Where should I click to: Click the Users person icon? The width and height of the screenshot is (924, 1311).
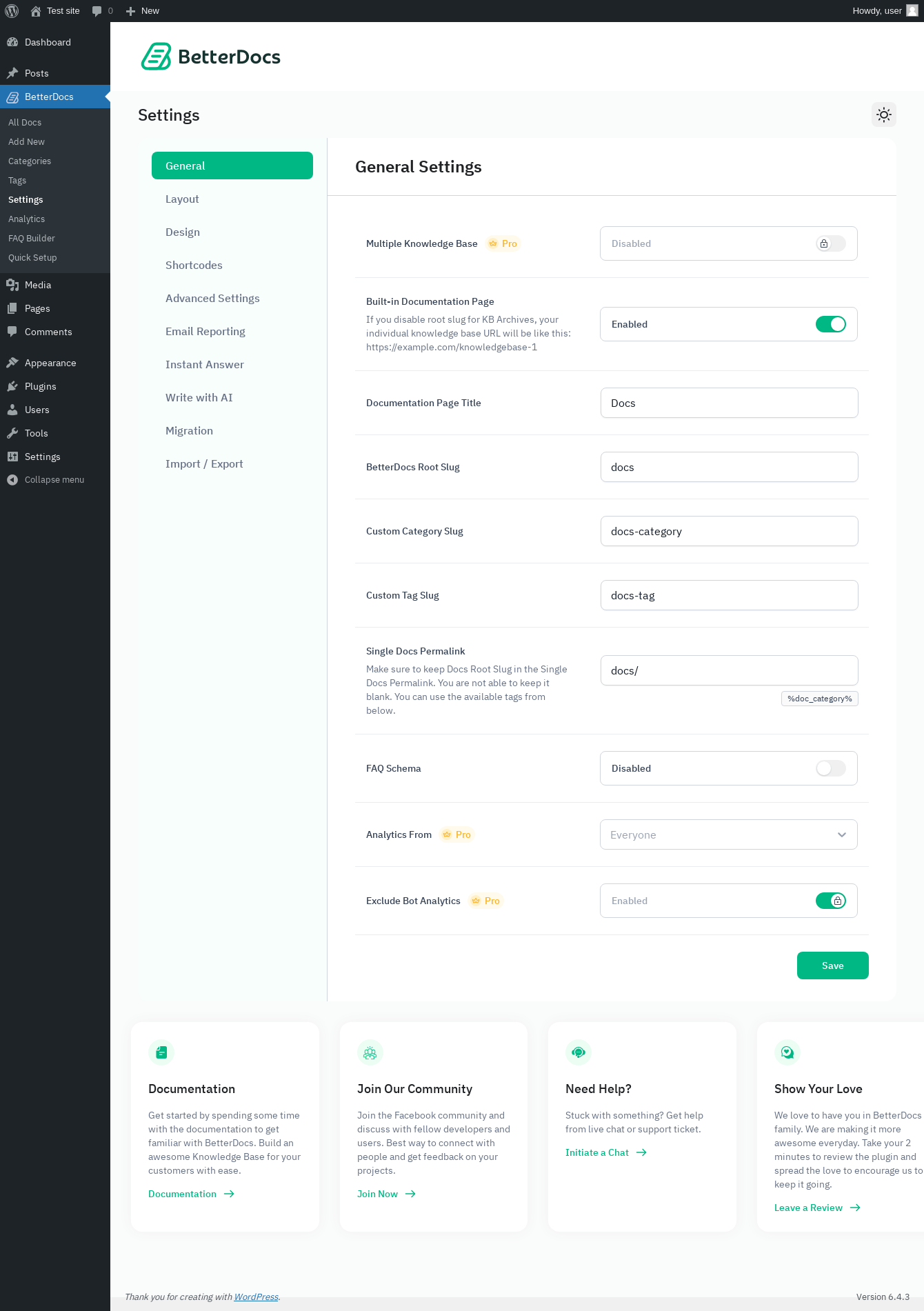click(12, 410)
